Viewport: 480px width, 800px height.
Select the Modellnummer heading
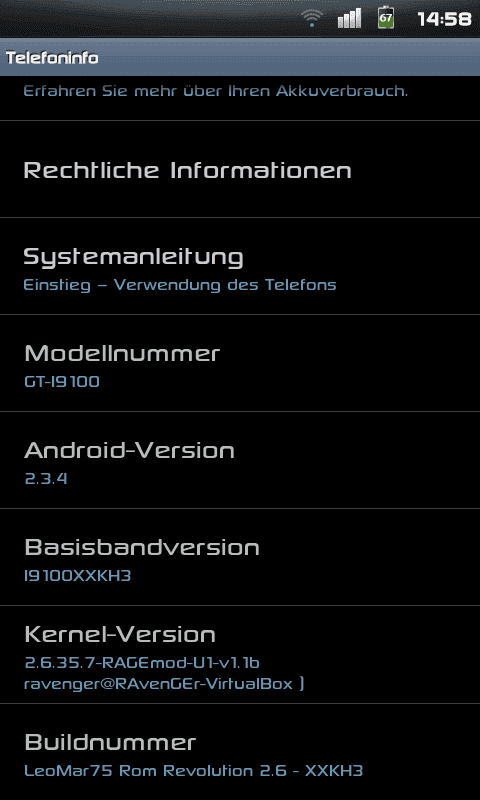pos(122,354)
